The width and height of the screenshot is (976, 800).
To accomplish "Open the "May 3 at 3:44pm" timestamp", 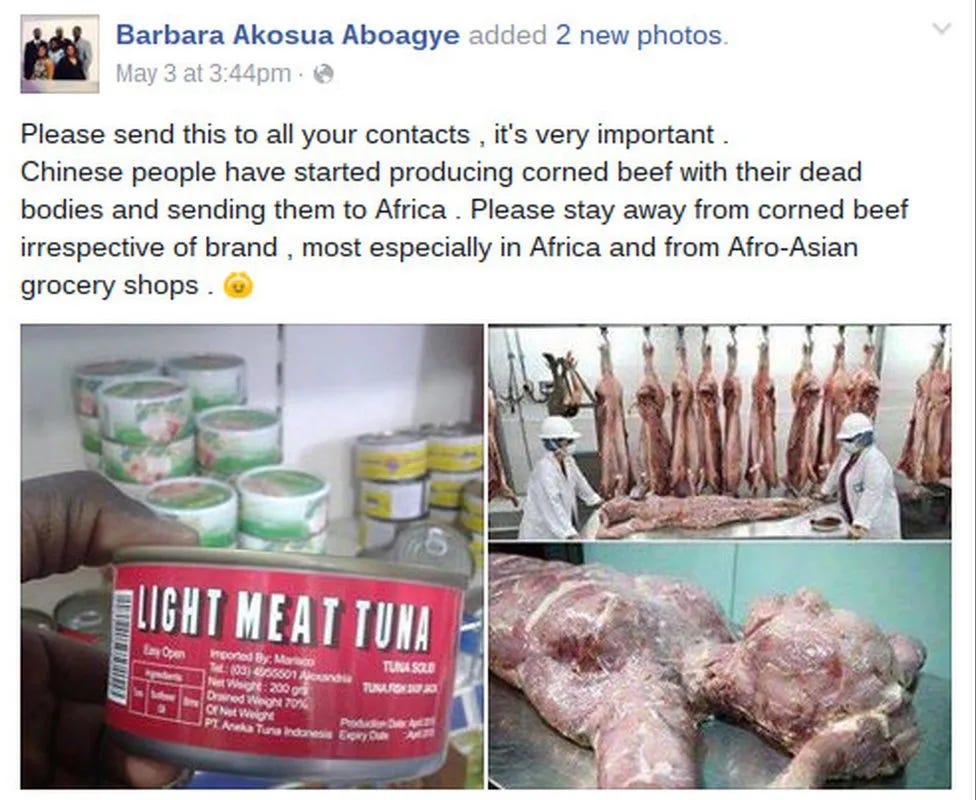I will (203, 74).
